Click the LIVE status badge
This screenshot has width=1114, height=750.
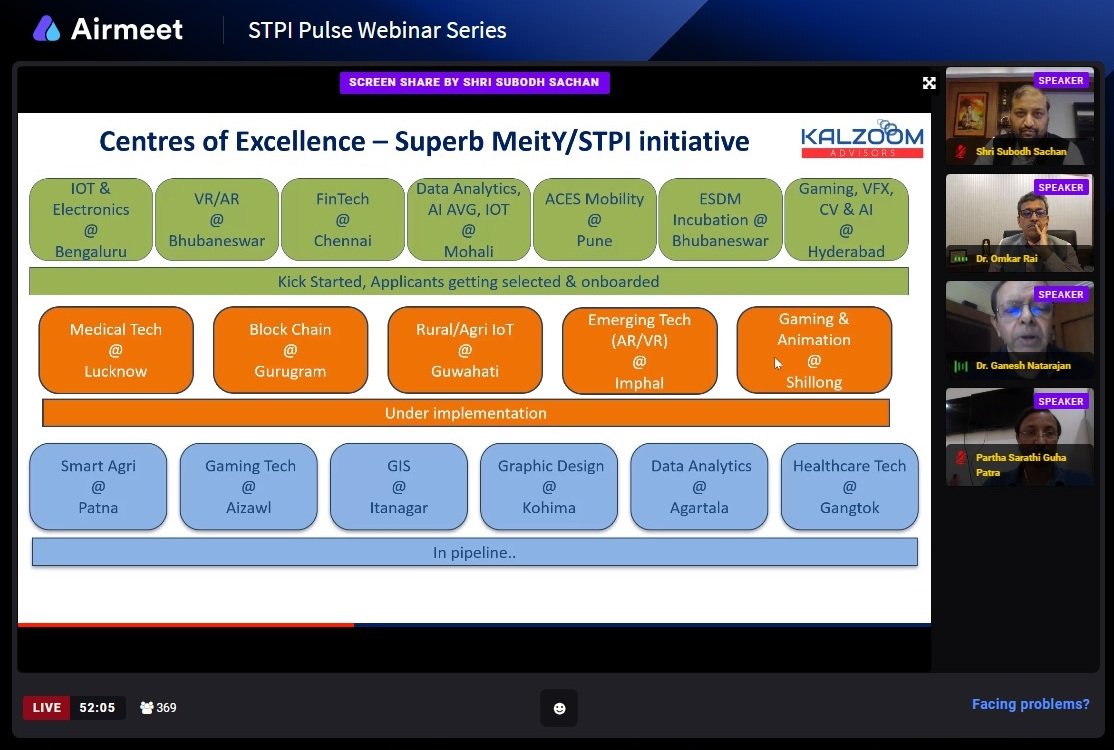(x=46, y=707)
